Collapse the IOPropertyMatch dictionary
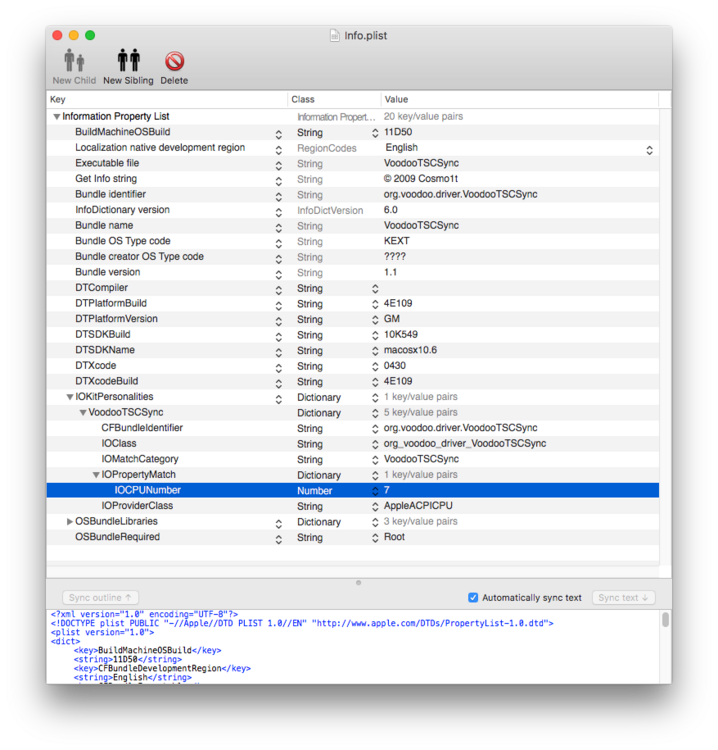Screen dimensions: 718x750 (x=96, y=475)
